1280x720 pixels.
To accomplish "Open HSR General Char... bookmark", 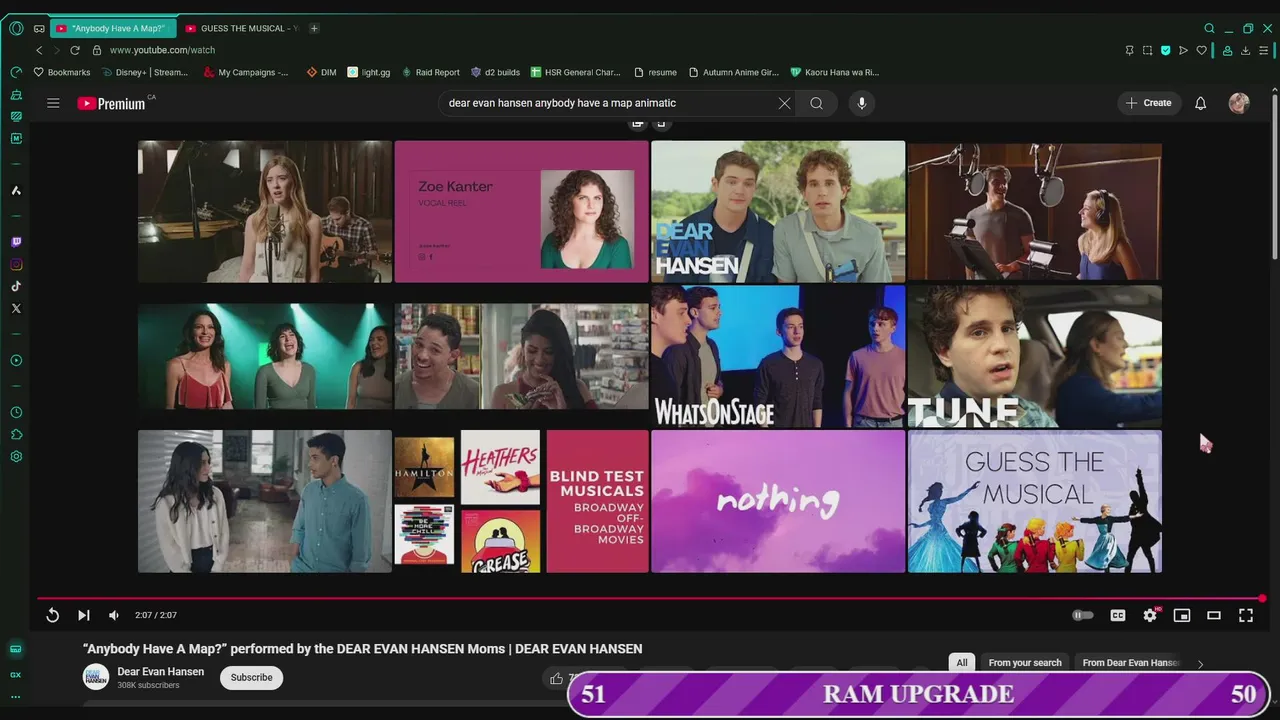I will click(576, 72).
